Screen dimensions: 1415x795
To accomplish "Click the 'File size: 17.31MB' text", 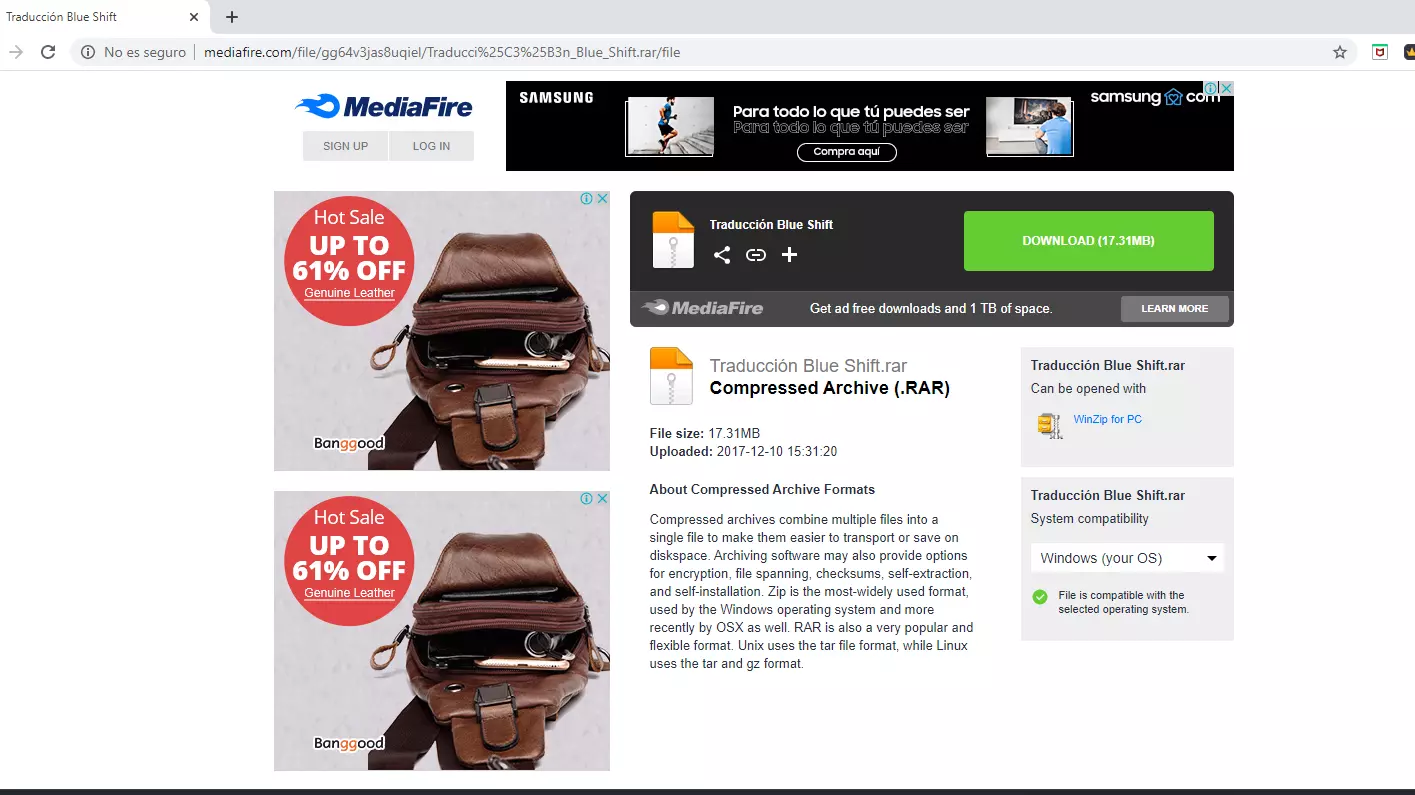I will pos(704,433).
